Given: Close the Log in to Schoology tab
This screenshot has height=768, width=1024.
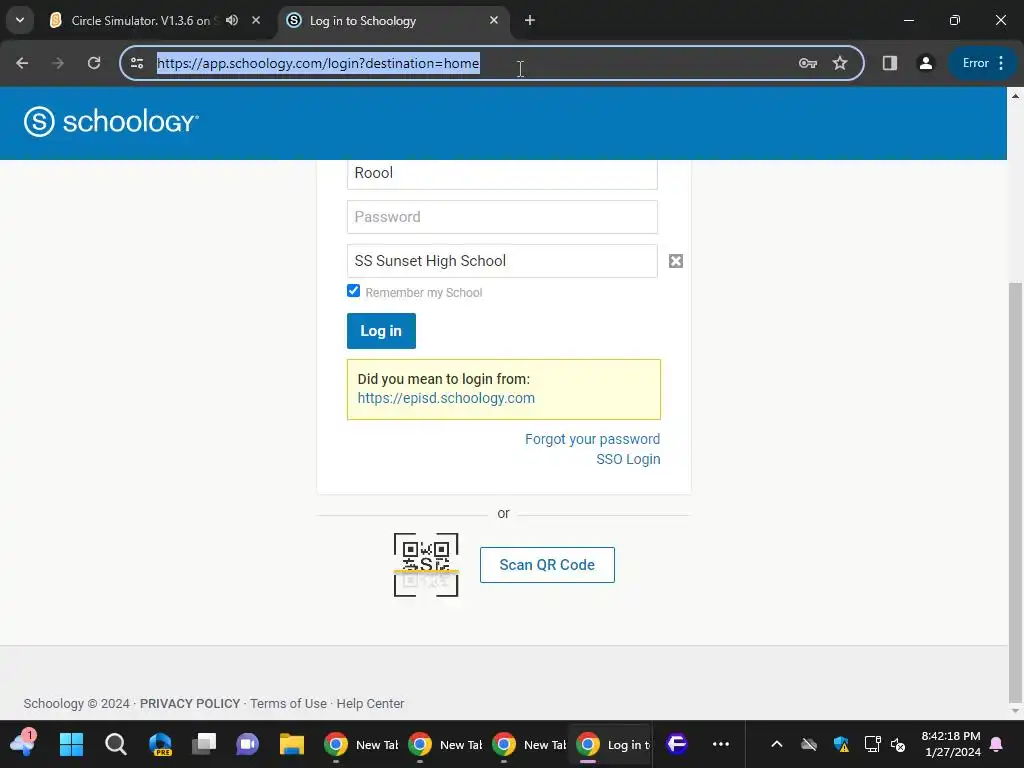Looking at the screenshot, I should click(x=494, y=20).
